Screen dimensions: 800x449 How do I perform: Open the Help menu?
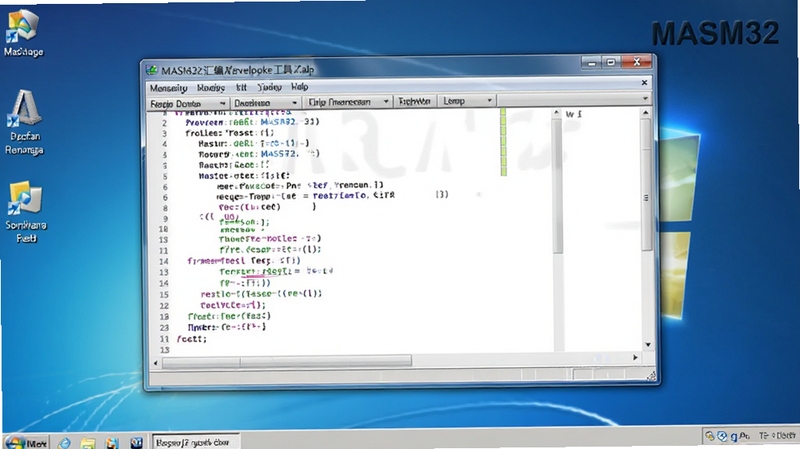click(299, 87)
